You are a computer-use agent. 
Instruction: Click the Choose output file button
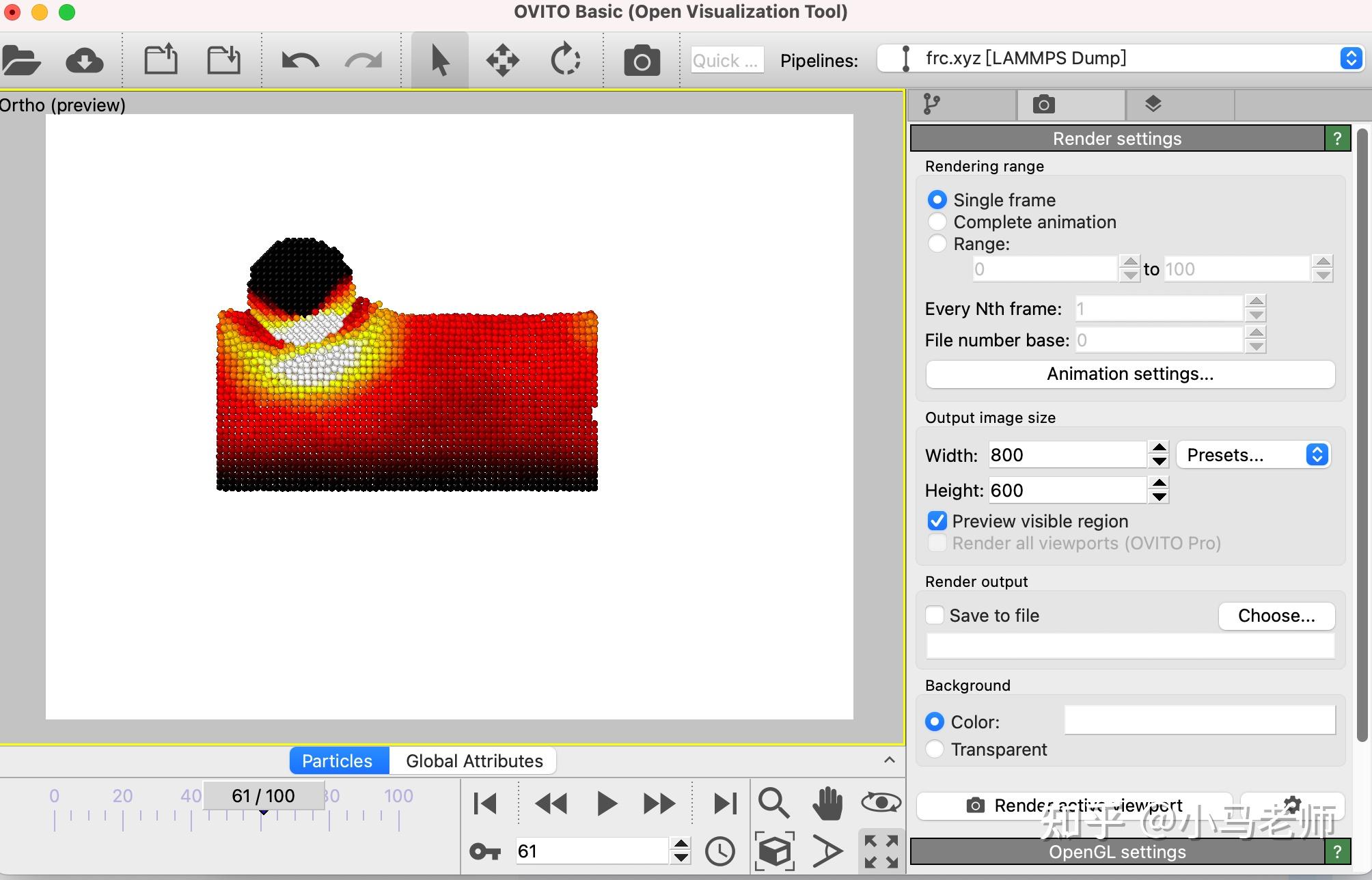click(x=1276, y=616)
